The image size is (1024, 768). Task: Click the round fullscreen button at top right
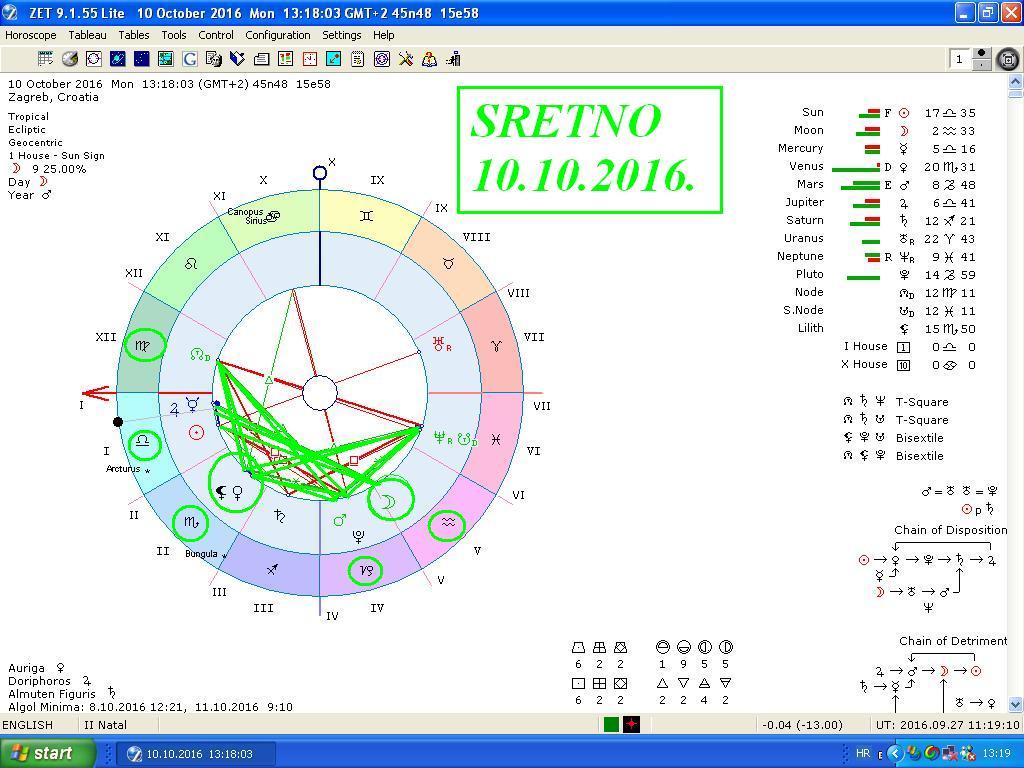[x=1008, y=60]
